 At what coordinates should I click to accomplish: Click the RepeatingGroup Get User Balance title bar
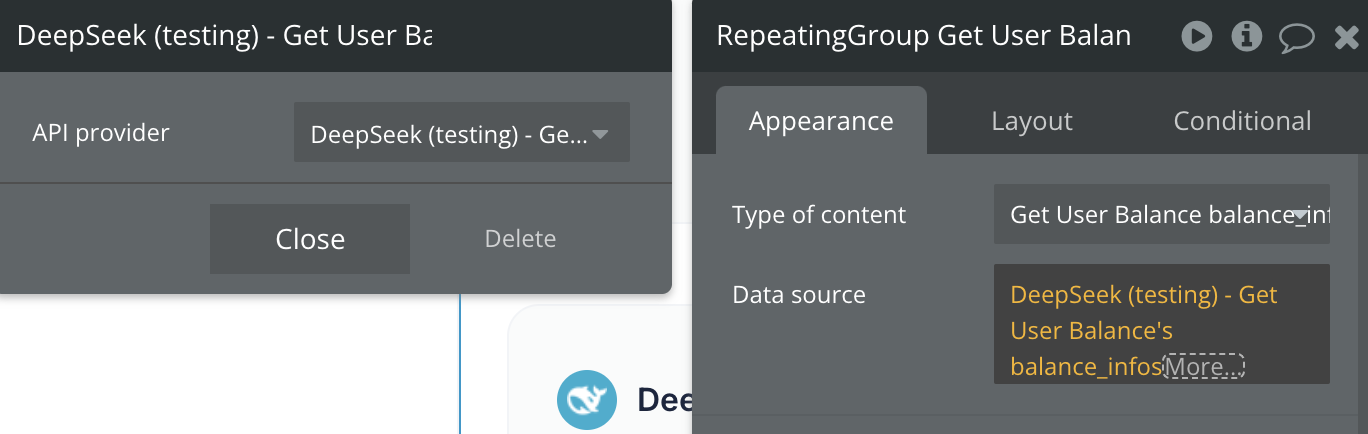pyautogui.click(x=923, y=37)
